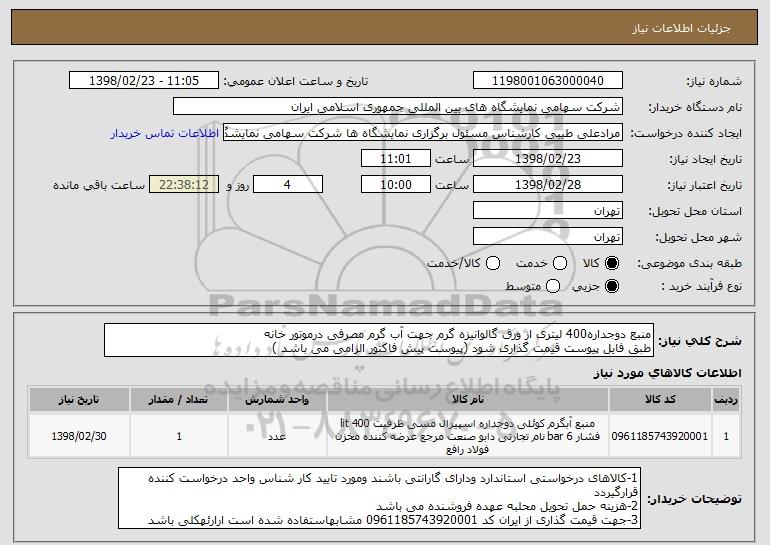The image size is (770, 545).
Task: Click the طبقه بندی موضوعی label
Action: point(689,264)
